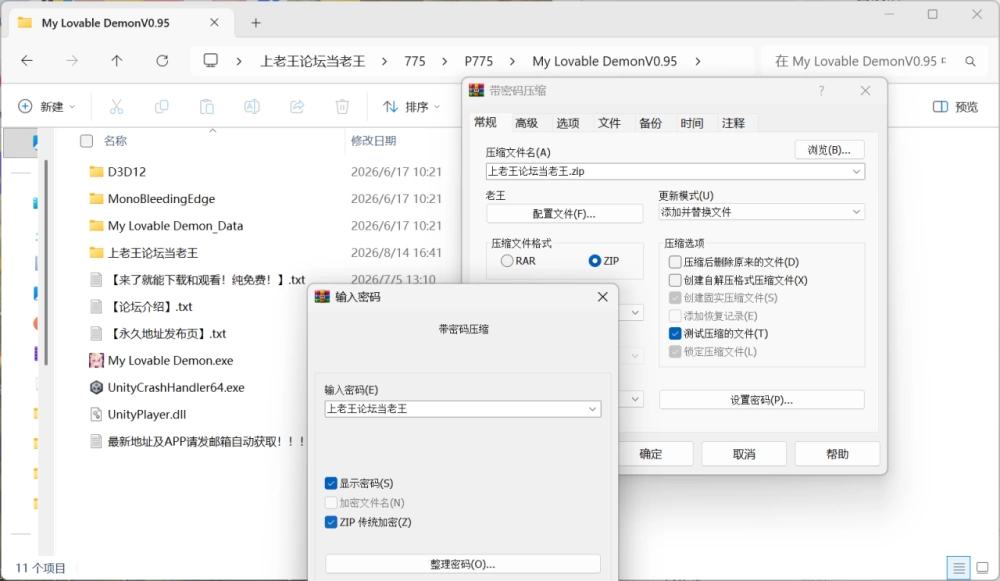This screenshot has width=1000, height=581.
Task: Click the 浏览(B)... button
Action: [829, 150]
